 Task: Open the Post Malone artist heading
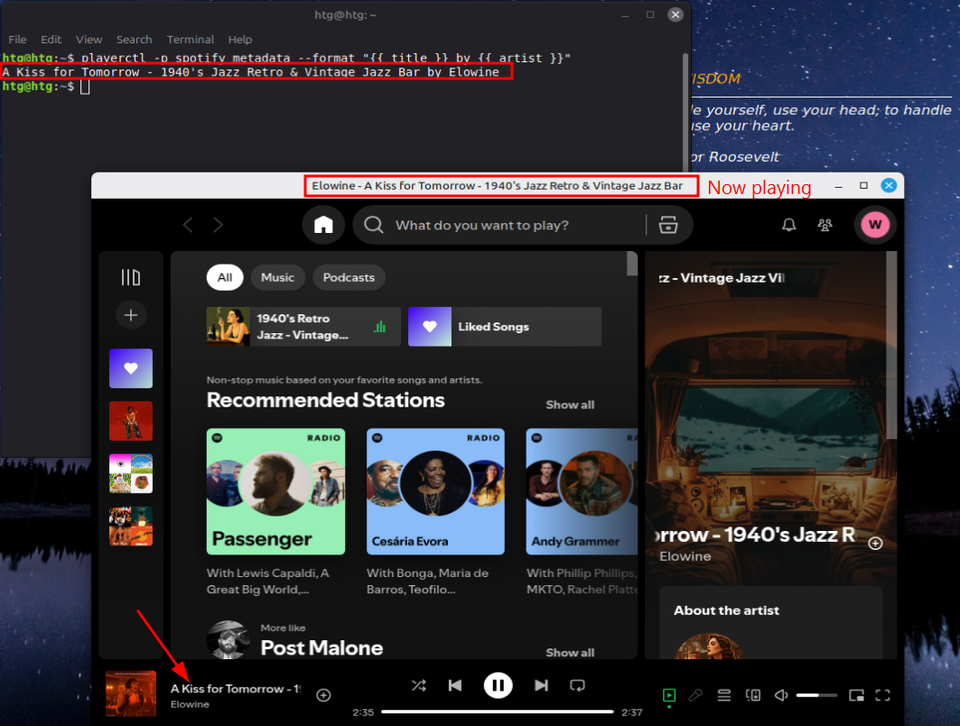tap(321, 648)
